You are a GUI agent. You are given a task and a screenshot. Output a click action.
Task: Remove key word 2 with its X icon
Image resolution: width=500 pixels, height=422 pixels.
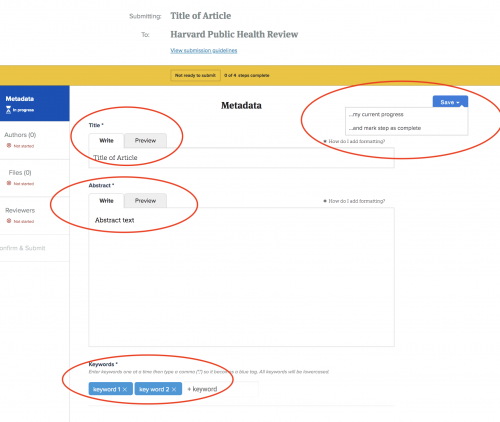coord(174,389)
